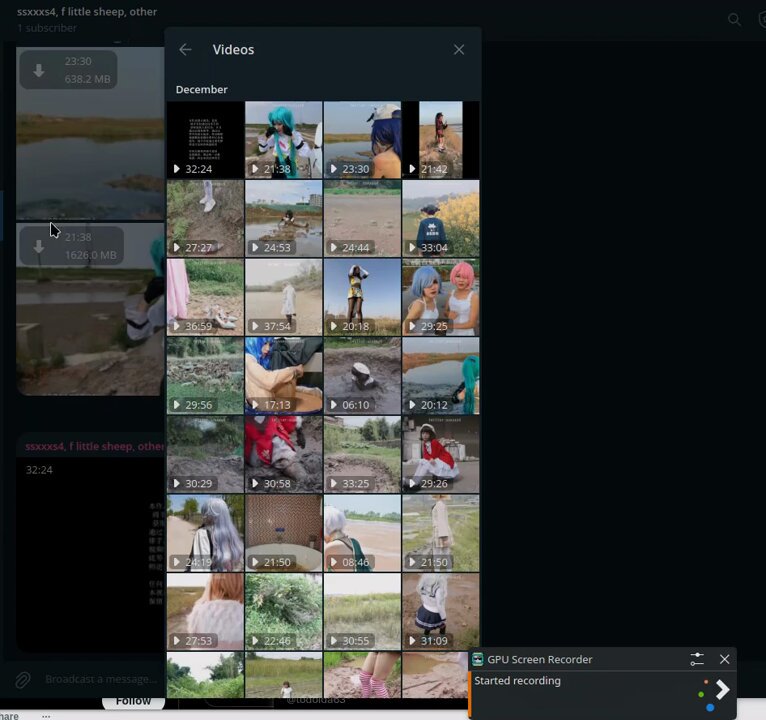
Task: Click the Follow button
Action: [133, 701]
